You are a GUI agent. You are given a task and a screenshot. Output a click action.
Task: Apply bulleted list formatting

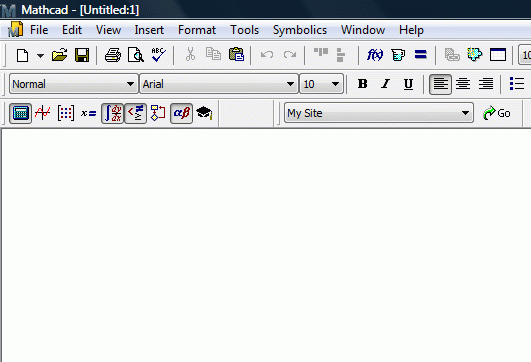517,84
